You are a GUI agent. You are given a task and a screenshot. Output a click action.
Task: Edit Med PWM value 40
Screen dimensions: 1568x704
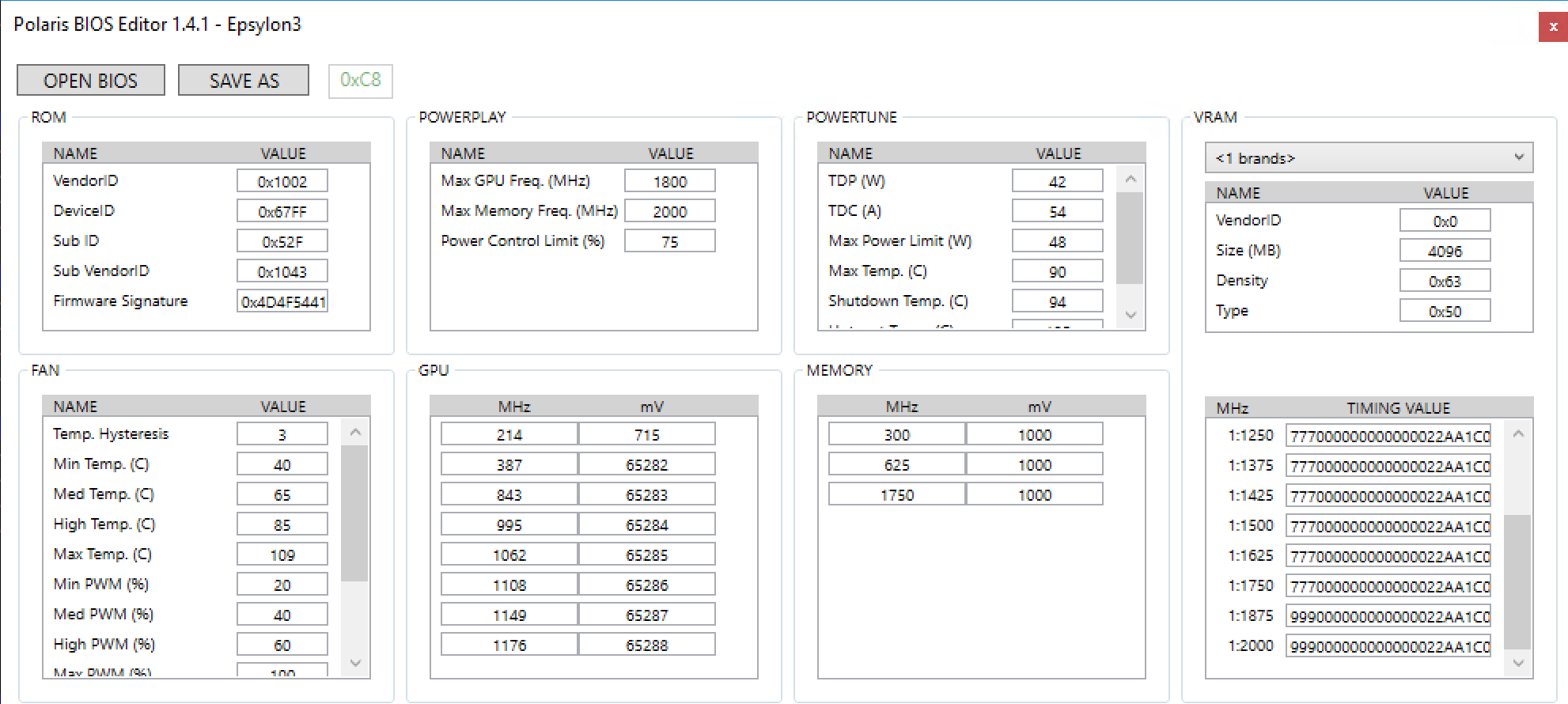coord(282,615)
